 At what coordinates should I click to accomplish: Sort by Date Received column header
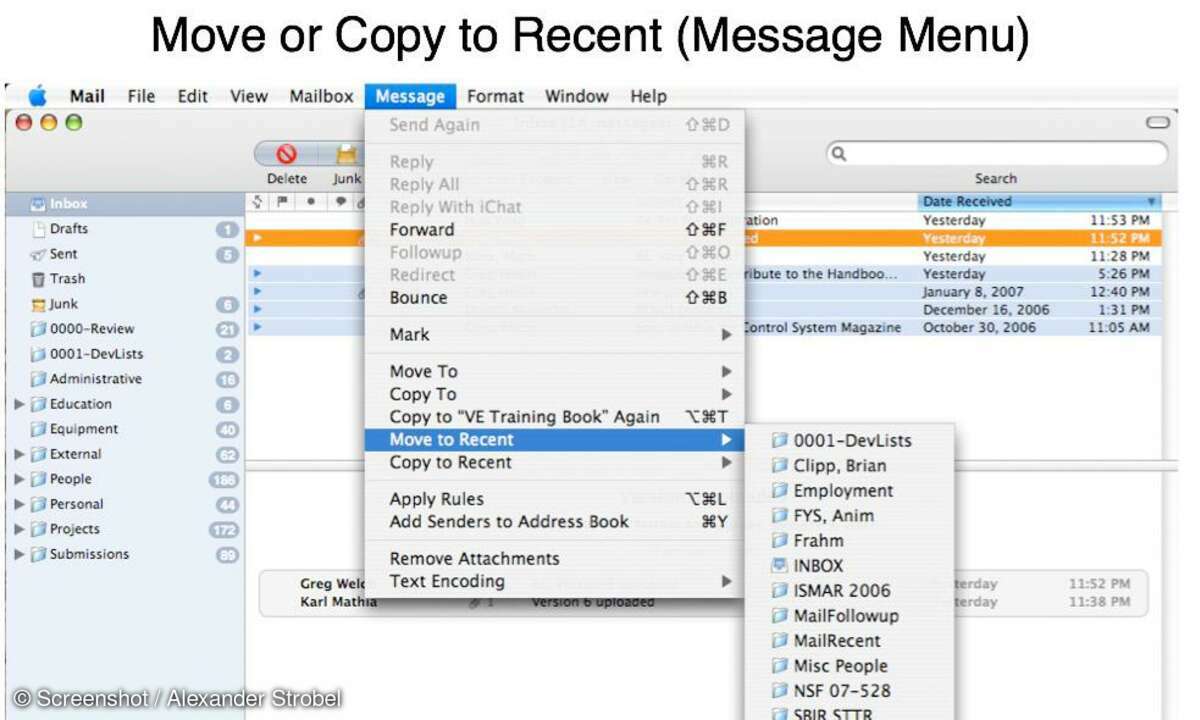tap(1040, 201)
